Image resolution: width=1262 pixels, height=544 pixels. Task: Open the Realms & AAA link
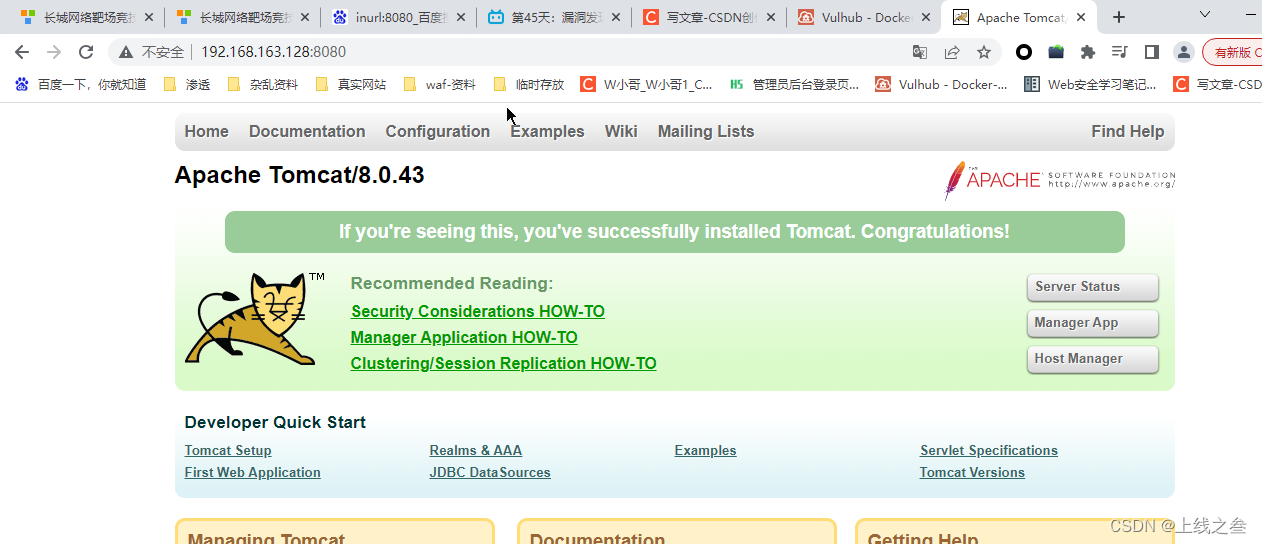pos(476,450)
